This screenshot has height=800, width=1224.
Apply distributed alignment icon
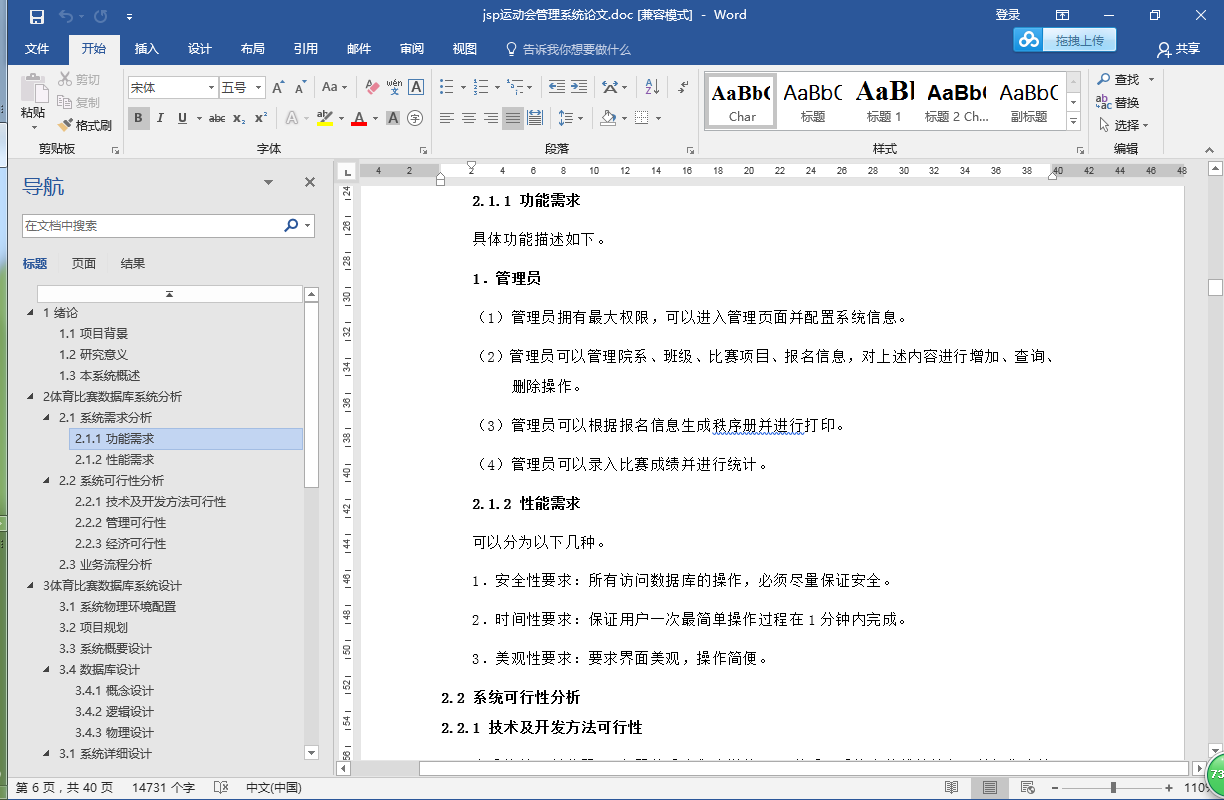coord(535,118)
